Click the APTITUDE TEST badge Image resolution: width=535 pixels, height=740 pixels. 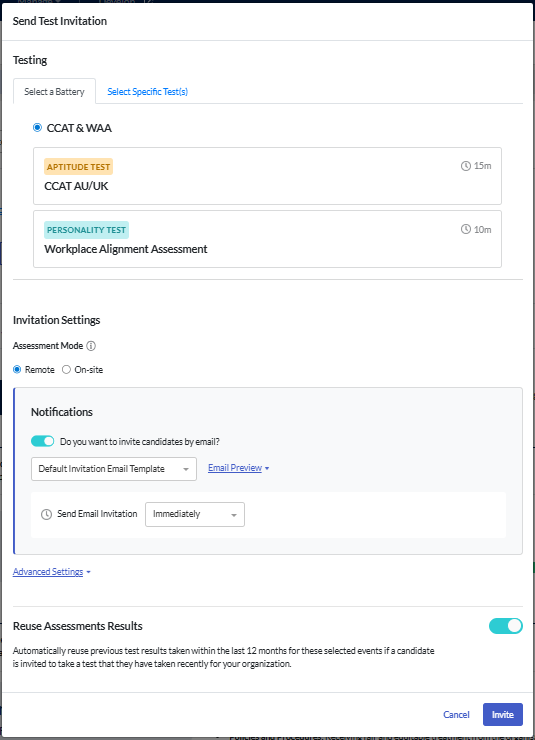point(78,167)
